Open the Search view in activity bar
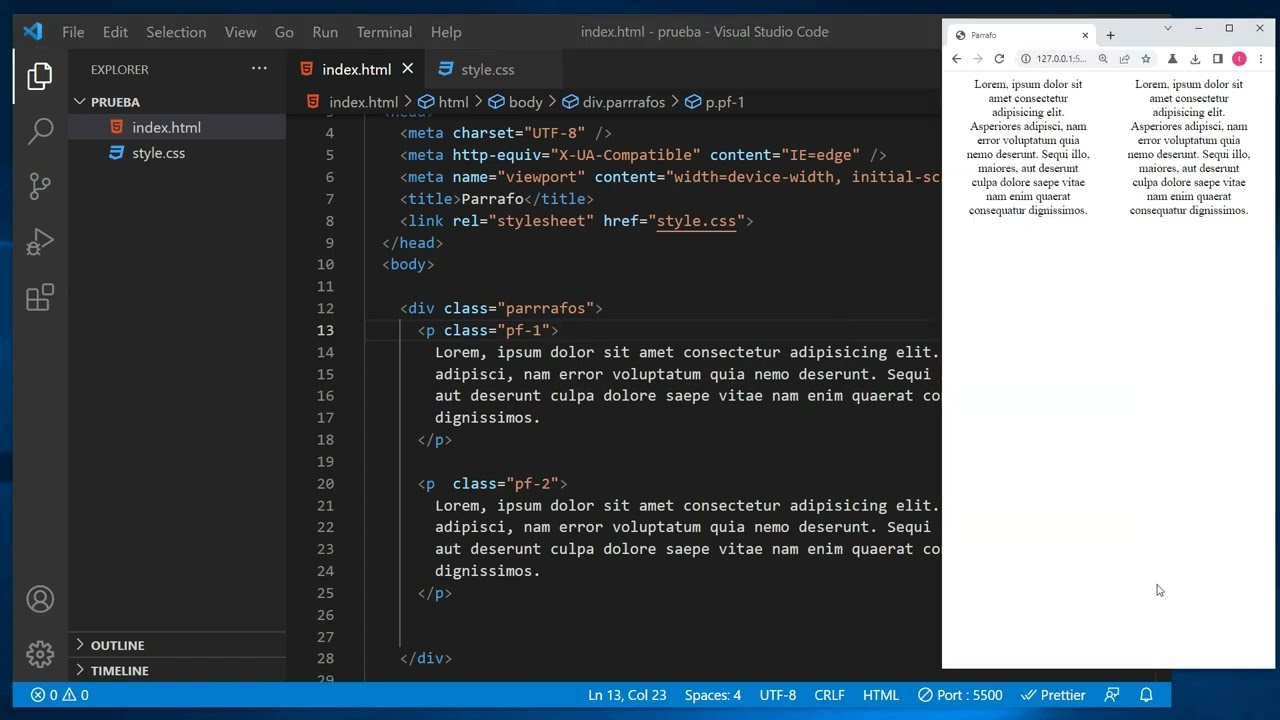 click(x=40, y=130)
